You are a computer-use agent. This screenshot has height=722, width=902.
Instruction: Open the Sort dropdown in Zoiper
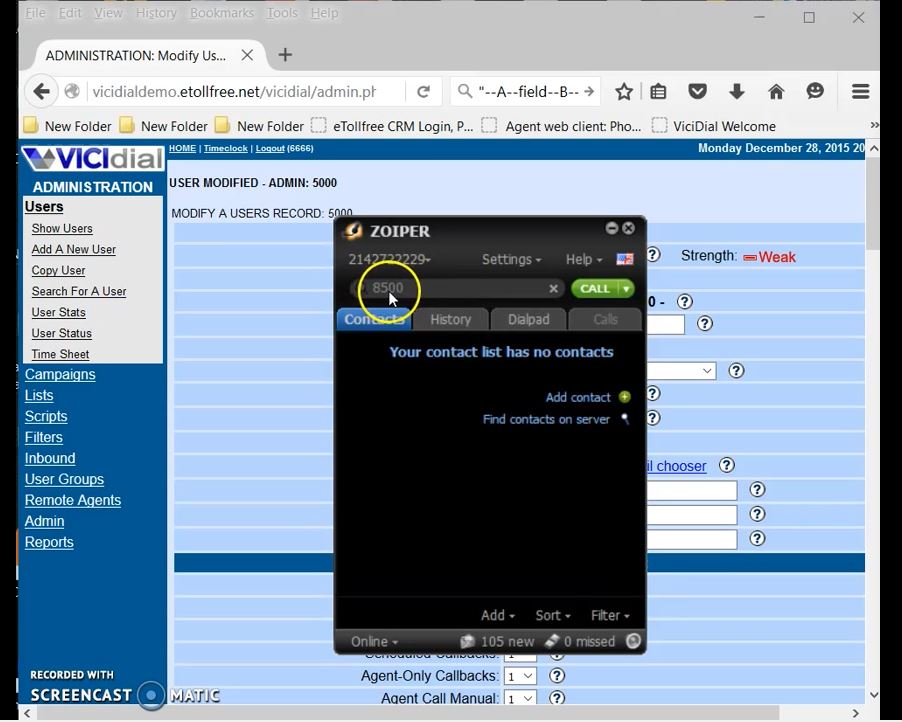(553, 616)
